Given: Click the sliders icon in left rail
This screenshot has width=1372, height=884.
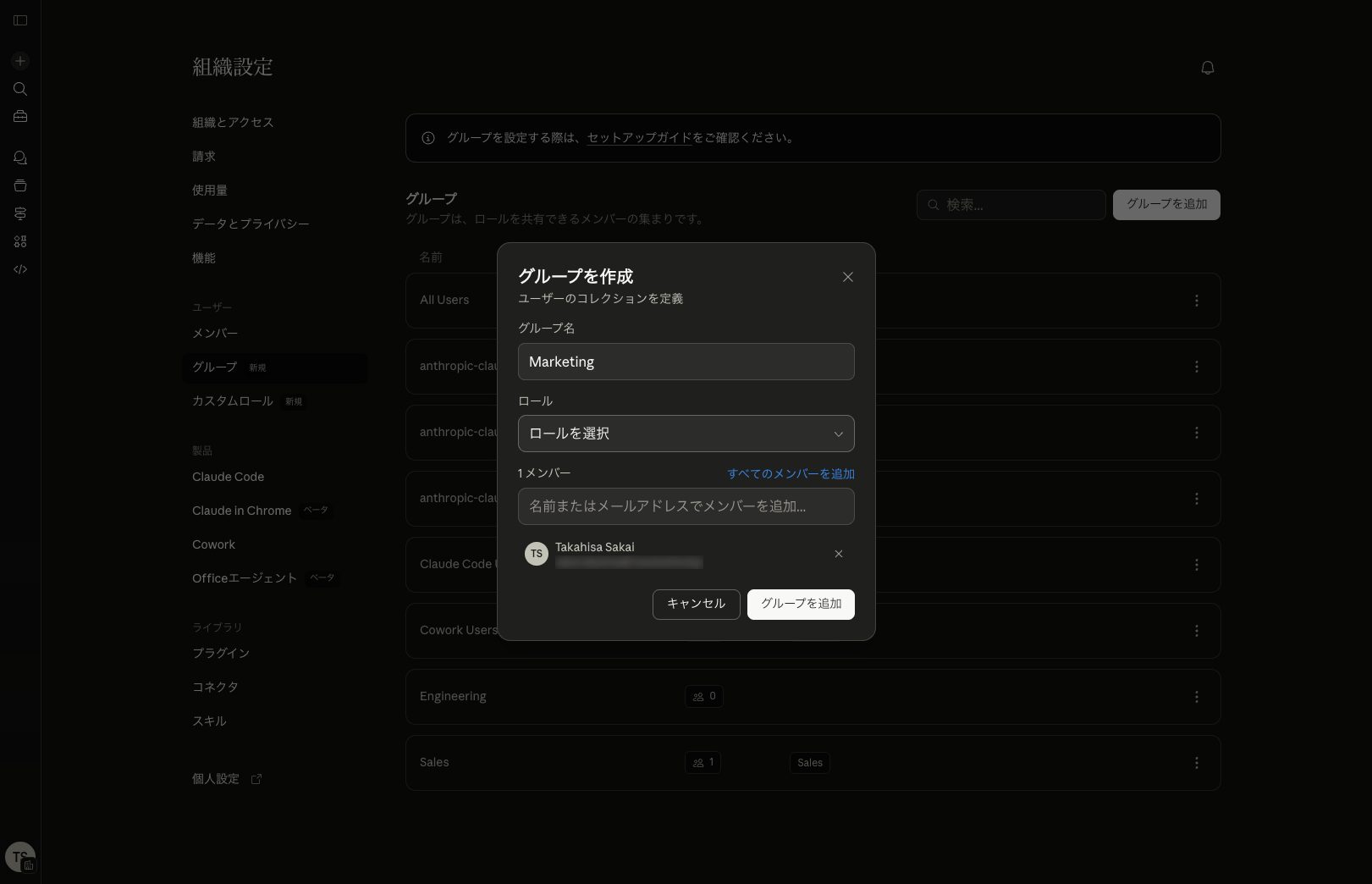Looking at the screenshot, I should (20, 213).
